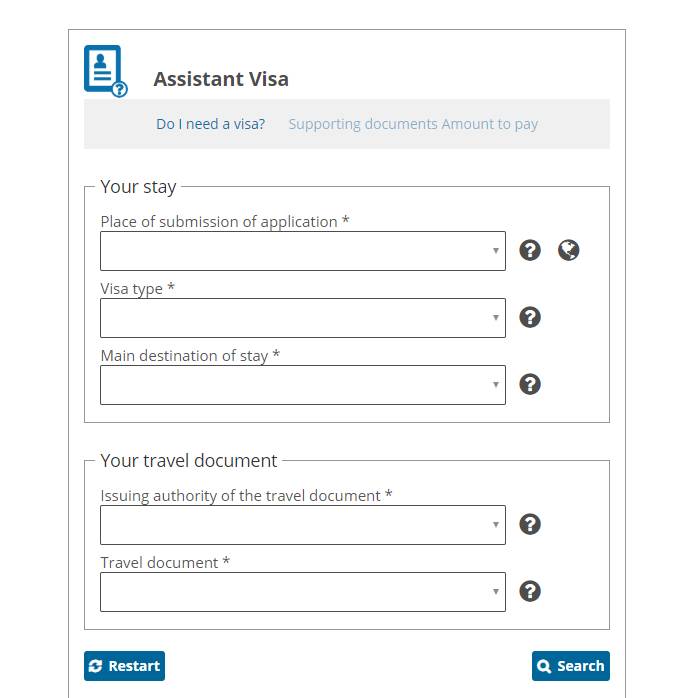Open Issuing authority of travel document dropdown
The height and width of the screenshot is (698, 677).
[x=302, y=525]
